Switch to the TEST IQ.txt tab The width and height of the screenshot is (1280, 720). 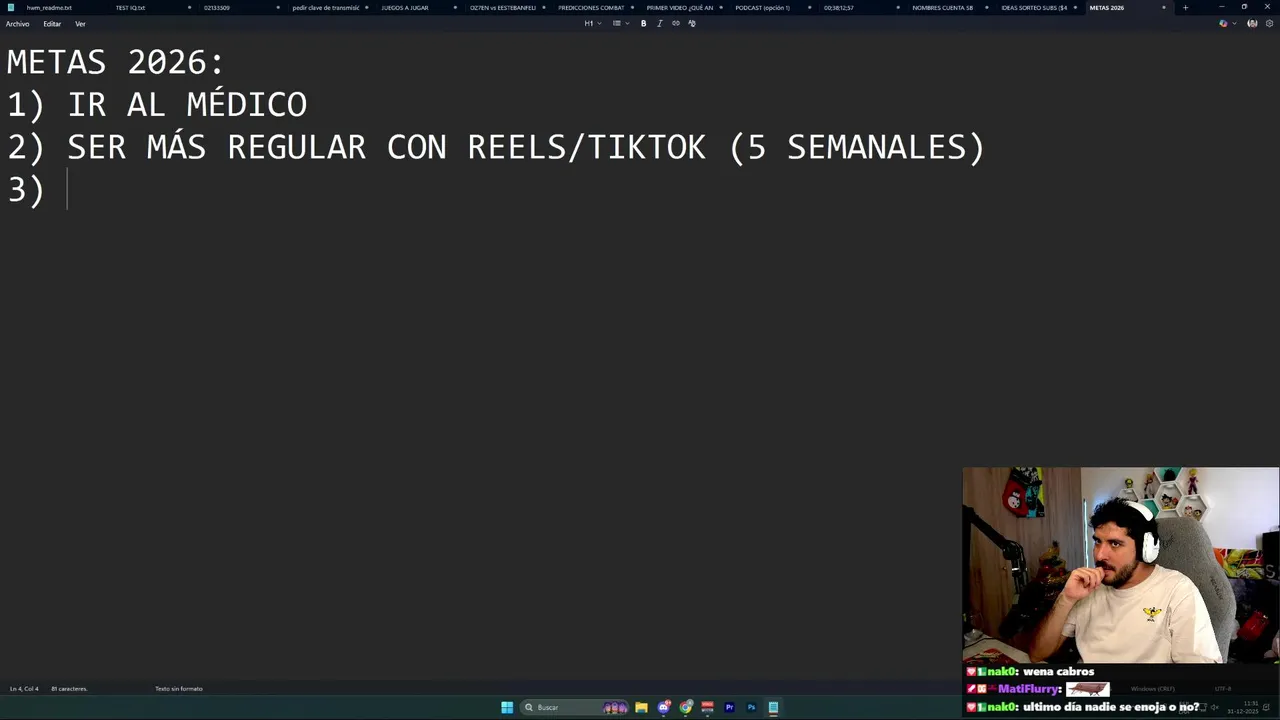click(x=130, y=8)
